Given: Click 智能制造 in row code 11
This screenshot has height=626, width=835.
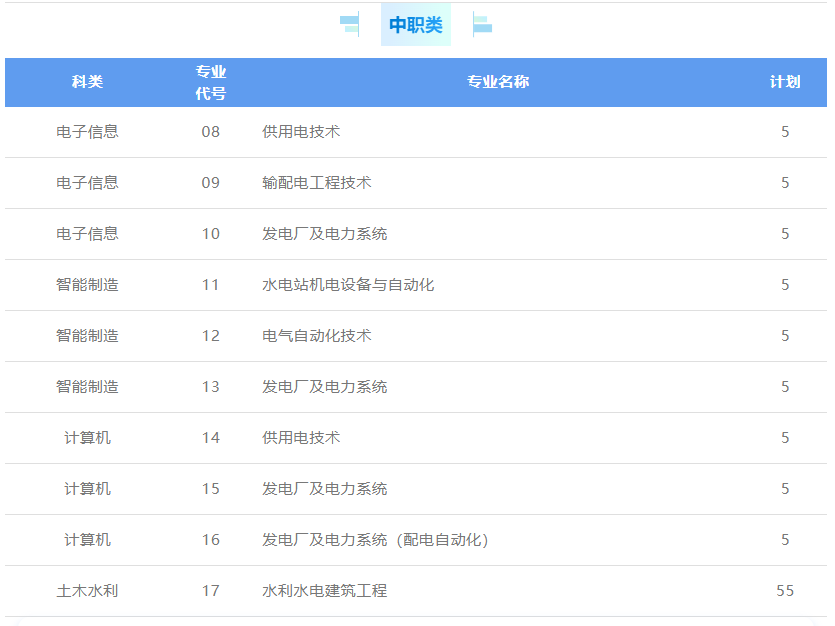Looking at the screenshot, I should pyautogui.click(x=87, y=285).
